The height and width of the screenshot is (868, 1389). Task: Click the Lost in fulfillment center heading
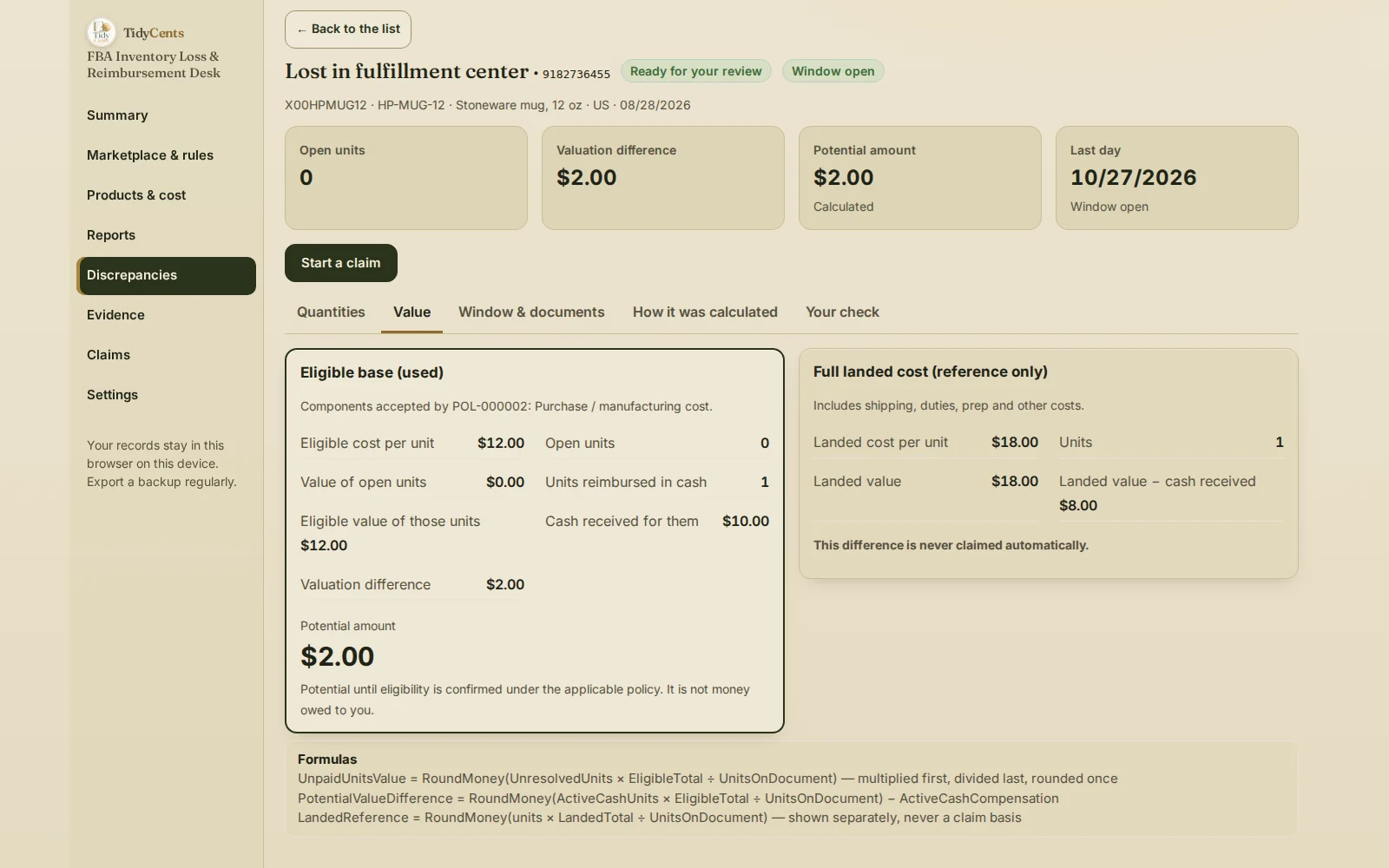coord(406,71)
